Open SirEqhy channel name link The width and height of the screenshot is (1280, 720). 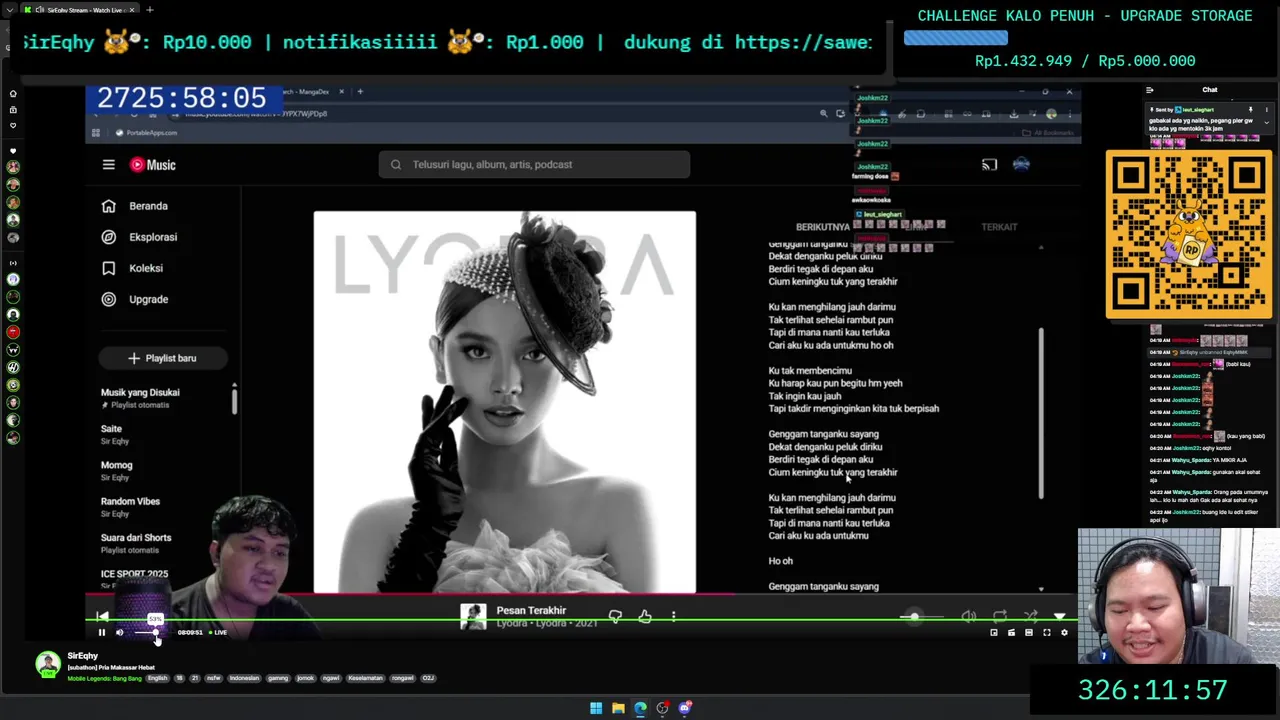click(x=83, y=656)
